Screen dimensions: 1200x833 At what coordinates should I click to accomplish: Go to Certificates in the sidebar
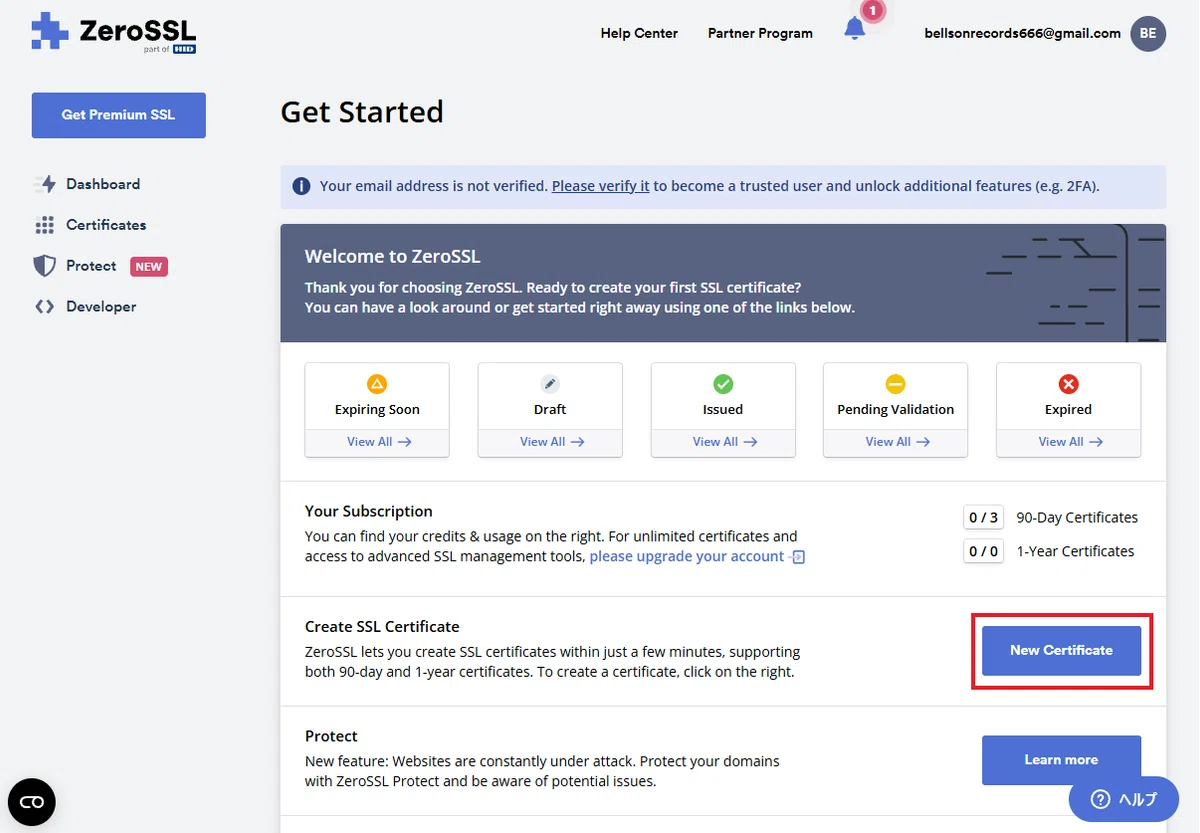tap(106, 225)
